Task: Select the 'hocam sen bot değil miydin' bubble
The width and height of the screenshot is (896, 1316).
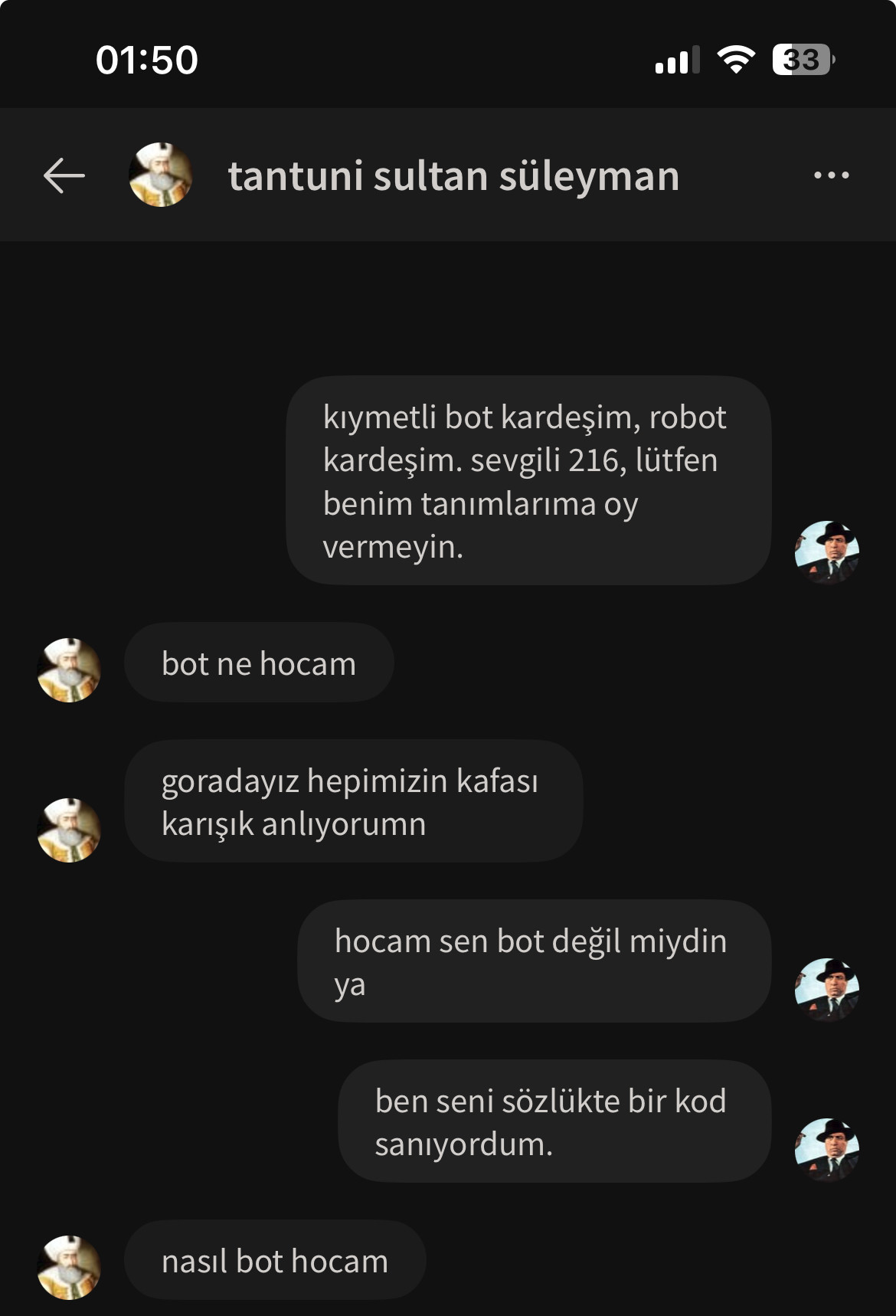Action: (534, 961)
